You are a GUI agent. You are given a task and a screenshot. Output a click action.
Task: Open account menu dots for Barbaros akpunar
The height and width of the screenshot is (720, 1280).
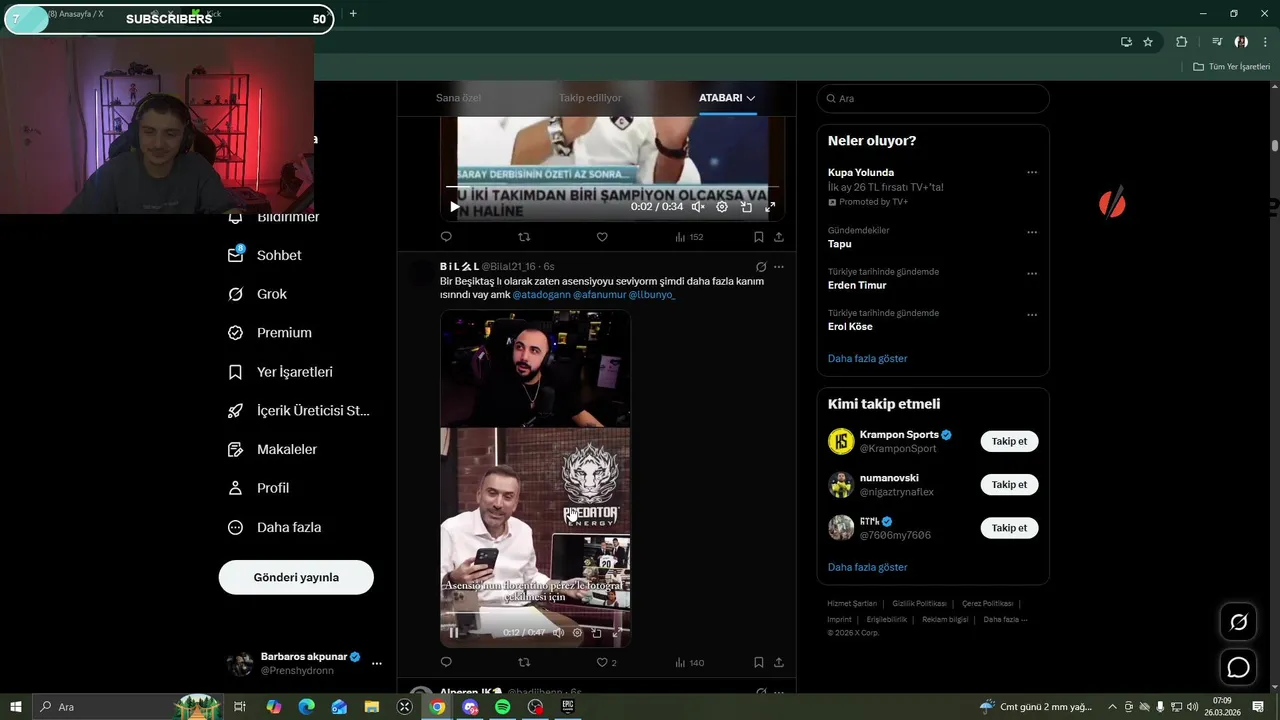pos(377,663)
